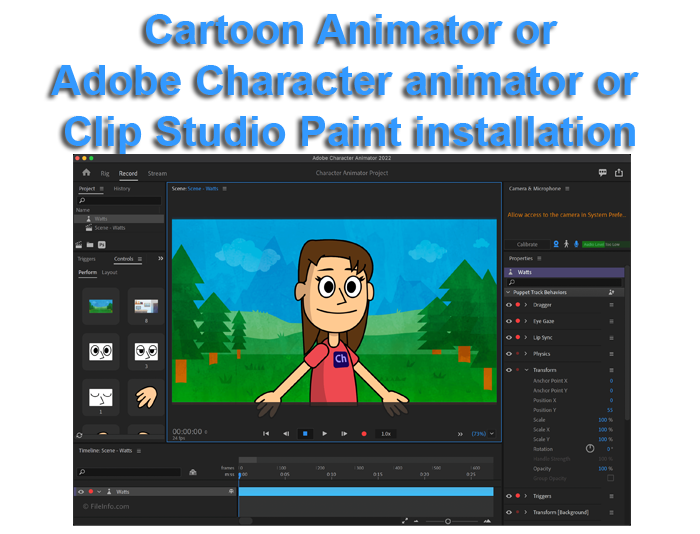Screen dimensions: 700x534
Task: Collapse Puppet Track Behaviors section
Action: pos(508,292)
